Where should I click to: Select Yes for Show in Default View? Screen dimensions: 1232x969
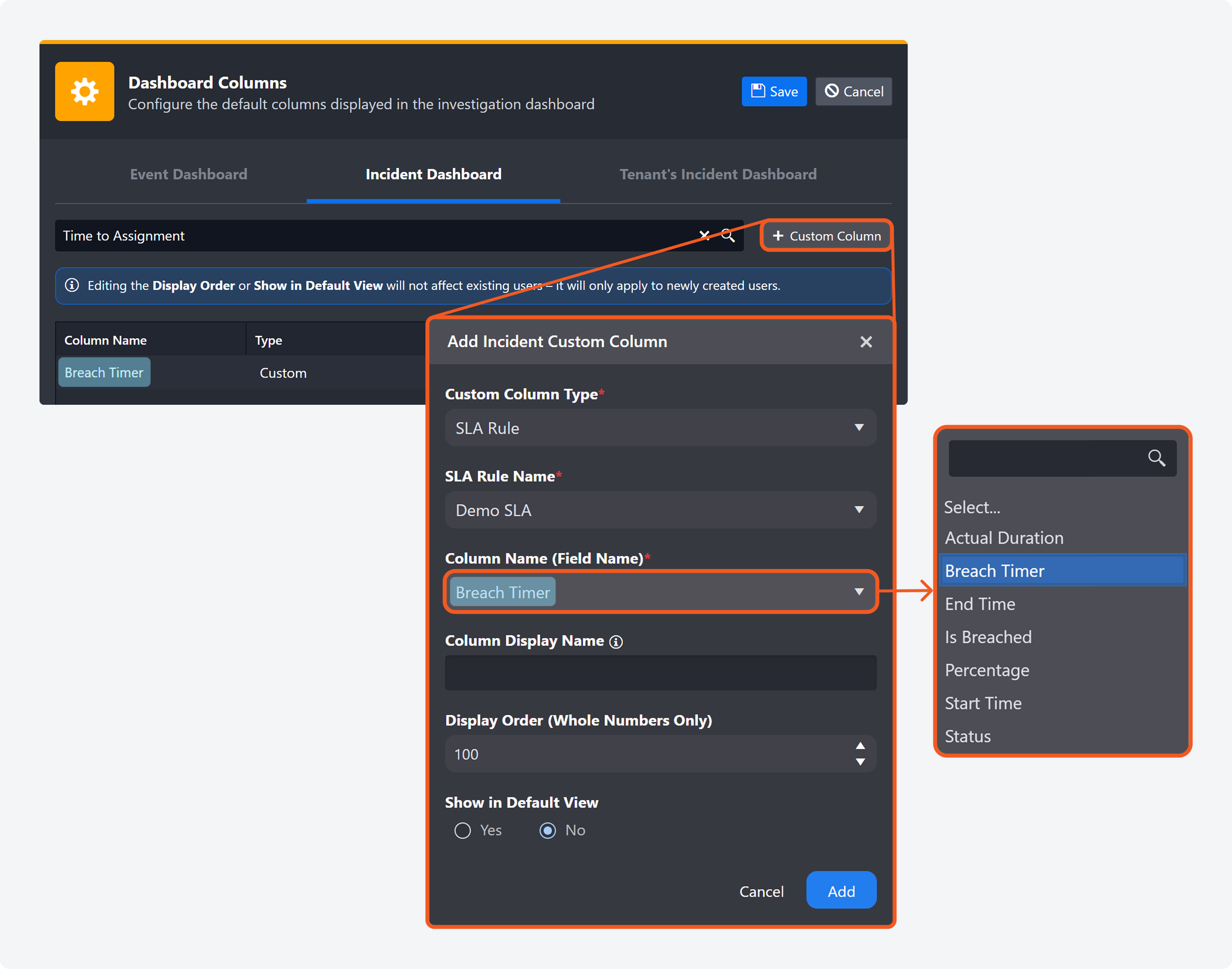(463, 831)
